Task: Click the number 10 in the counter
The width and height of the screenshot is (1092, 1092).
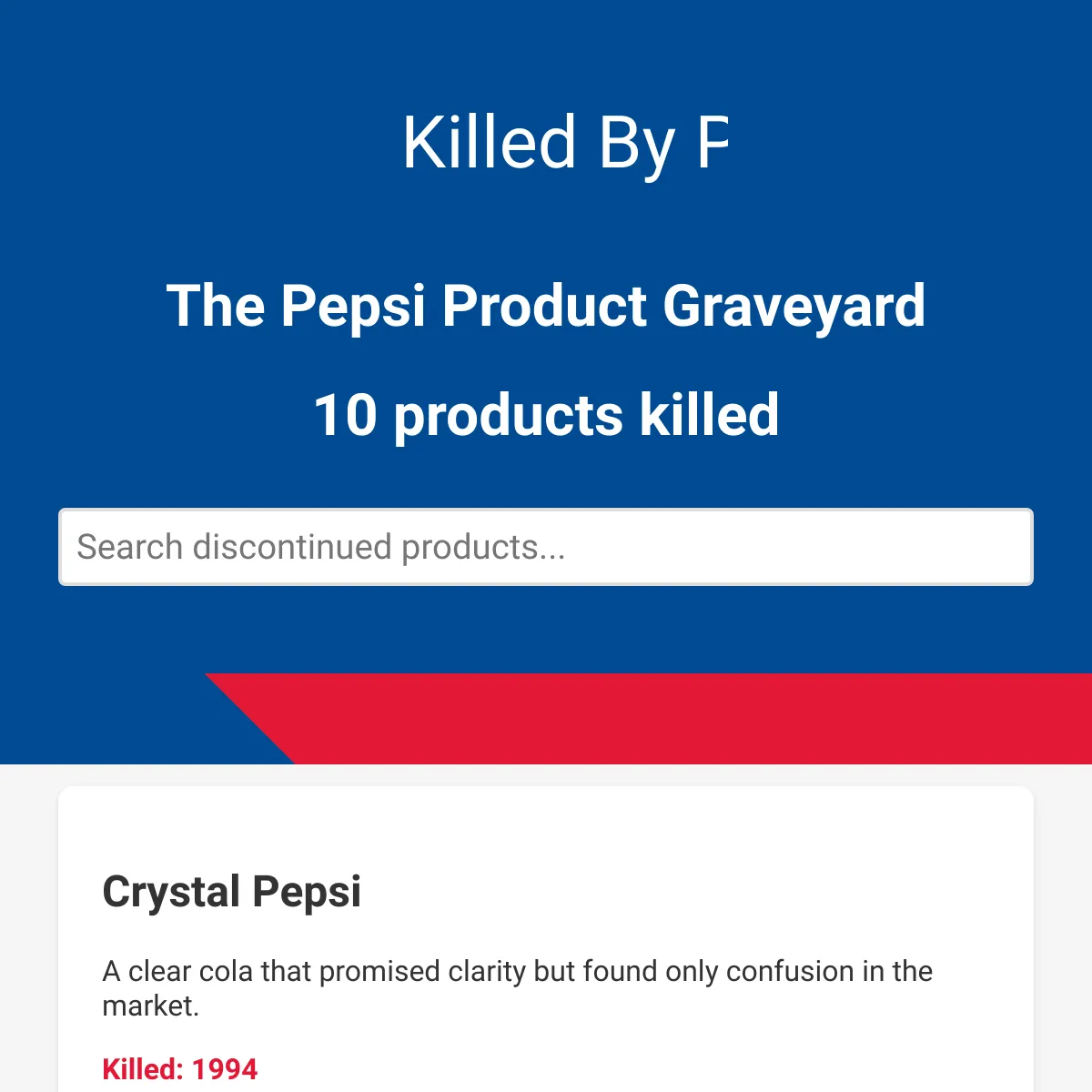Action: point(345,415)
